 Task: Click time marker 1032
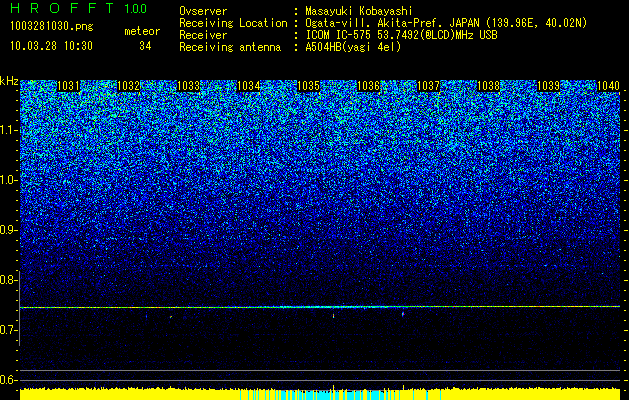128,86
